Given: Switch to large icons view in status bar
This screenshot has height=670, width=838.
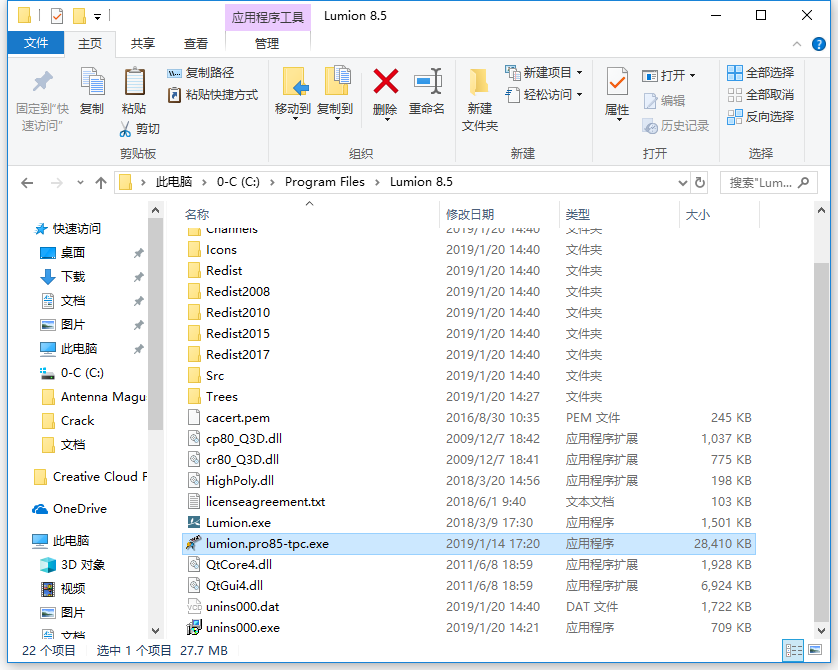Looking at the screenshot, I should [x=815, y=650].
